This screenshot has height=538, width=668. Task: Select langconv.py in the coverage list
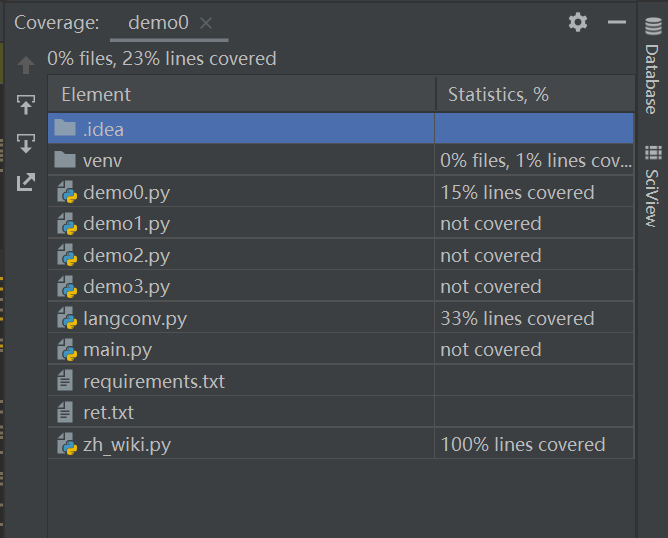tap(135, 319)
